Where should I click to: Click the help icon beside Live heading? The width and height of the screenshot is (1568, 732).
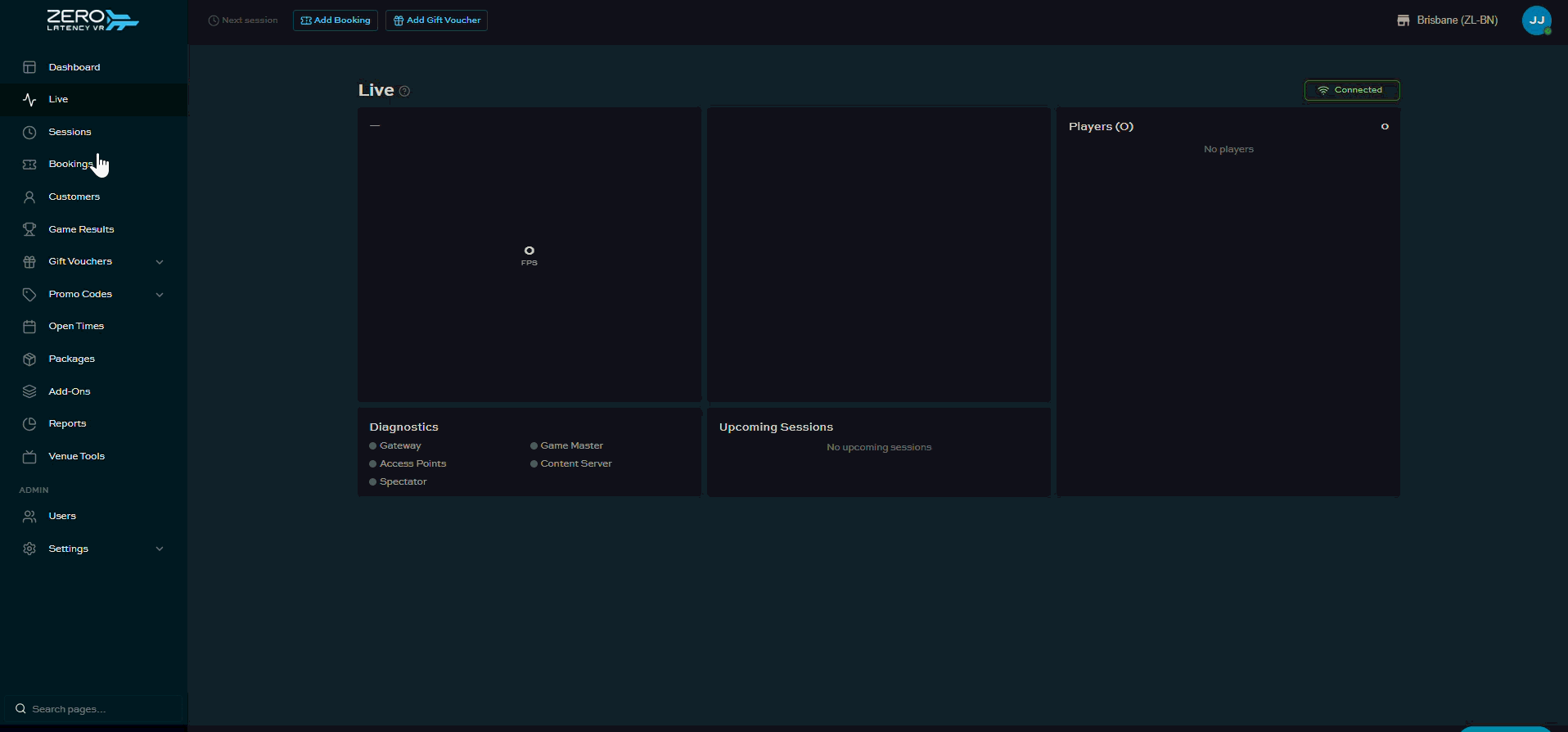coord(404,91)
